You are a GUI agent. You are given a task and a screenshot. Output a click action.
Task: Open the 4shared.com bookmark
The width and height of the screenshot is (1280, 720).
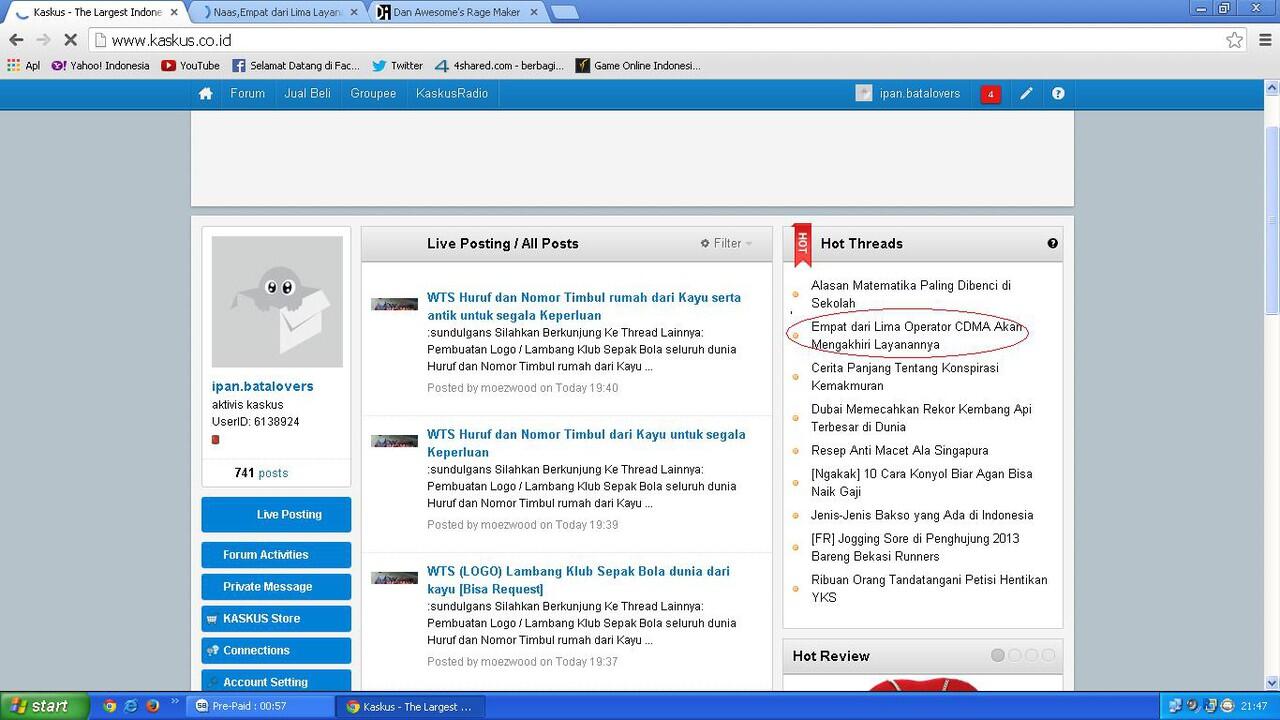coord(499,66)
